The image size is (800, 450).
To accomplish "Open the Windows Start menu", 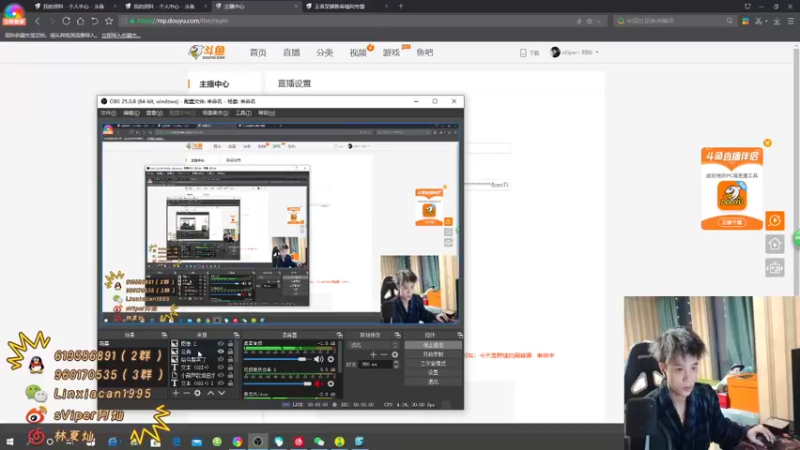I will (10, 442).
